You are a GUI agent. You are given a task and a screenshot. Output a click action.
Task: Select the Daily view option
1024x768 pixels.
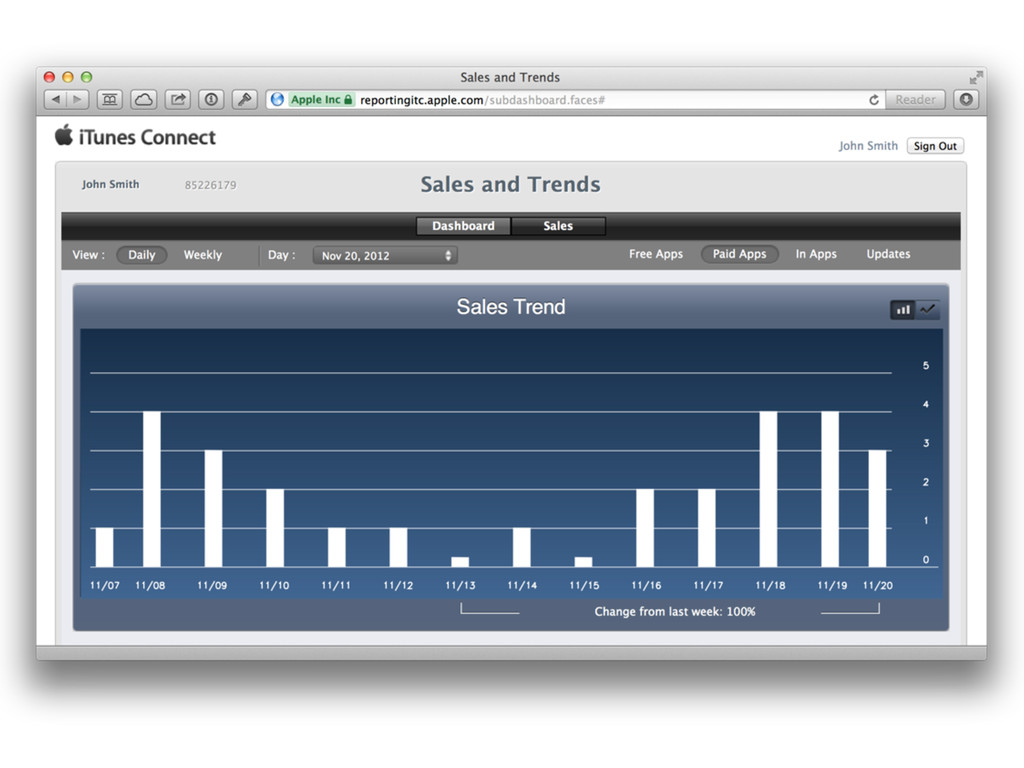coord(142,255)
